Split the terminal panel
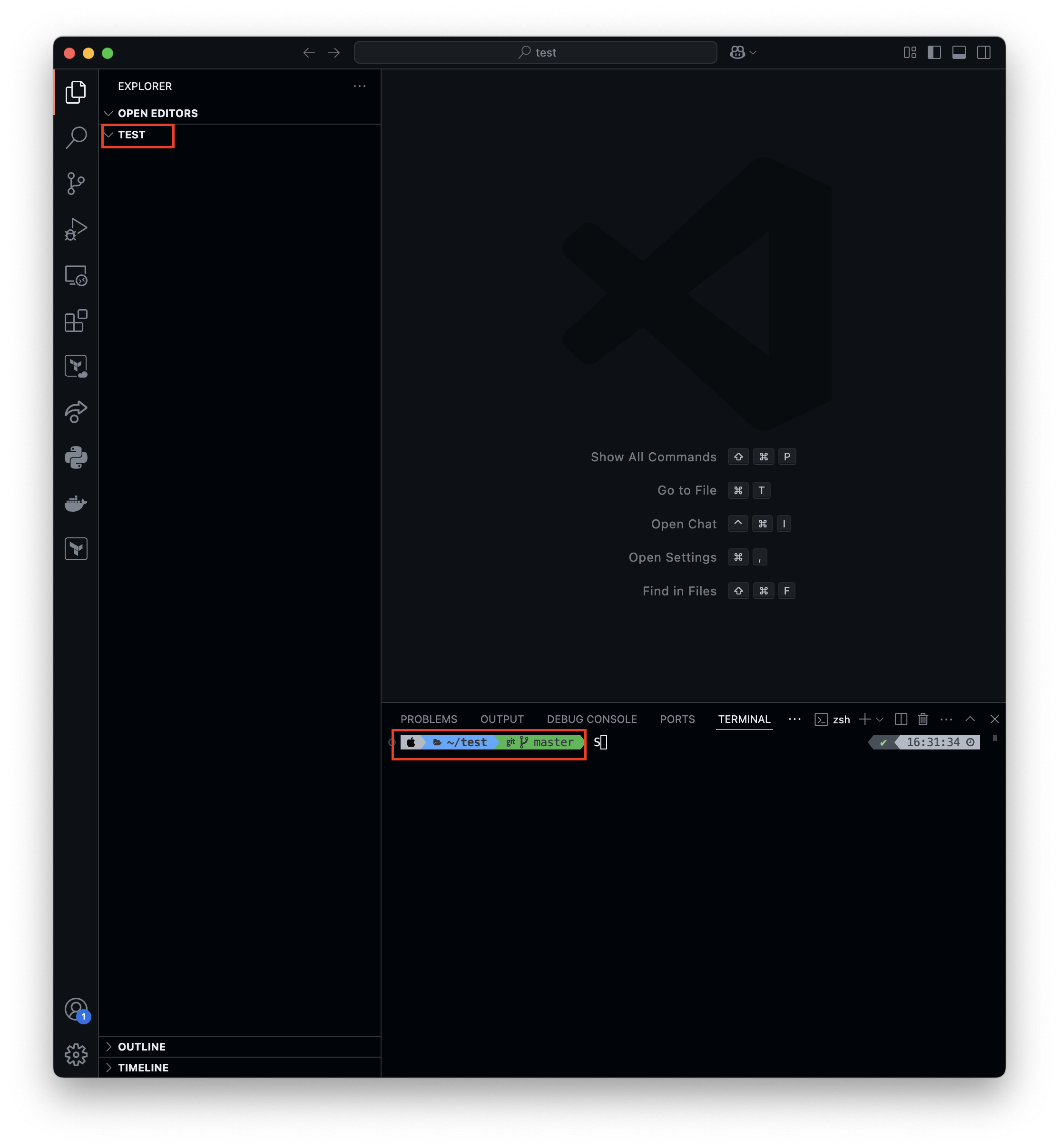This screenshot has height=1148, width=1059. coord(901,719)
